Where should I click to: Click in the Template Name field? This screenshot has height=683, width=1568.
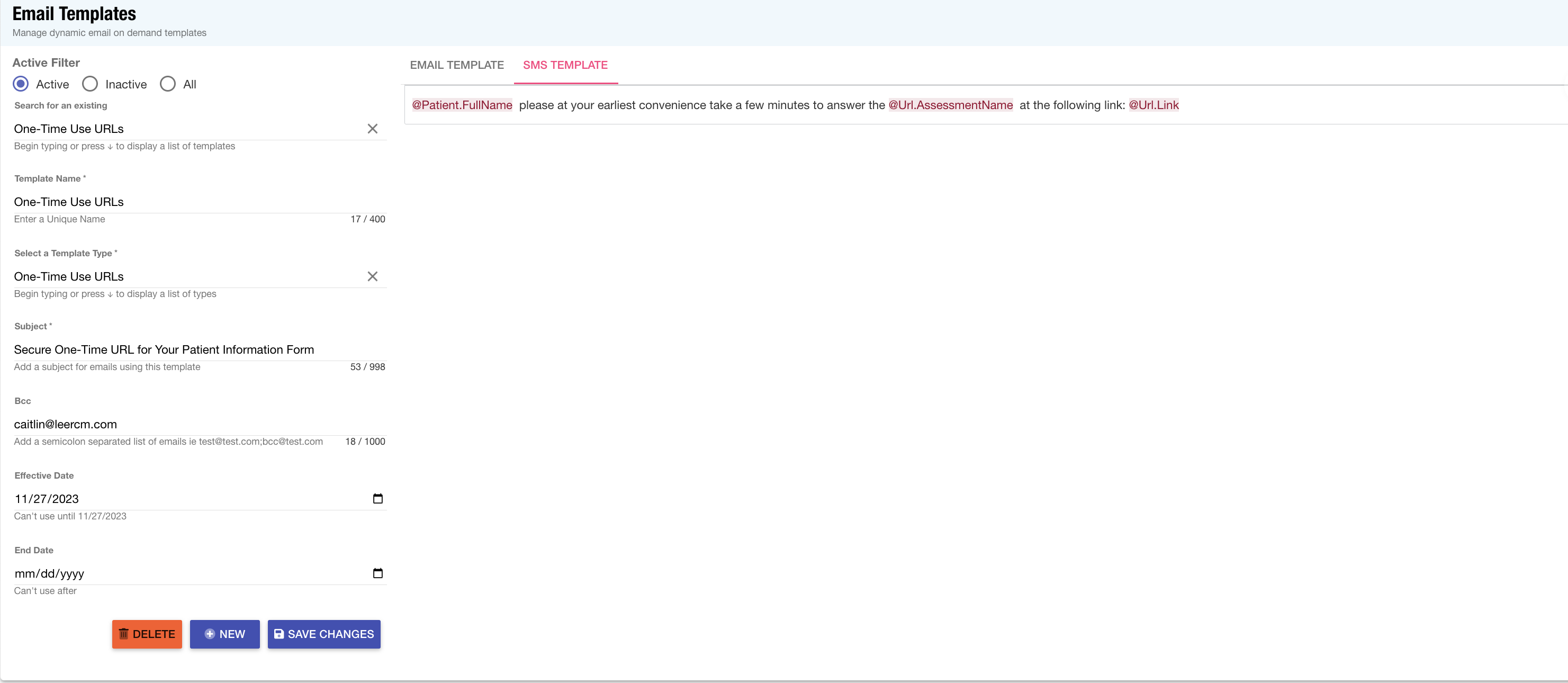coord(183,202)
